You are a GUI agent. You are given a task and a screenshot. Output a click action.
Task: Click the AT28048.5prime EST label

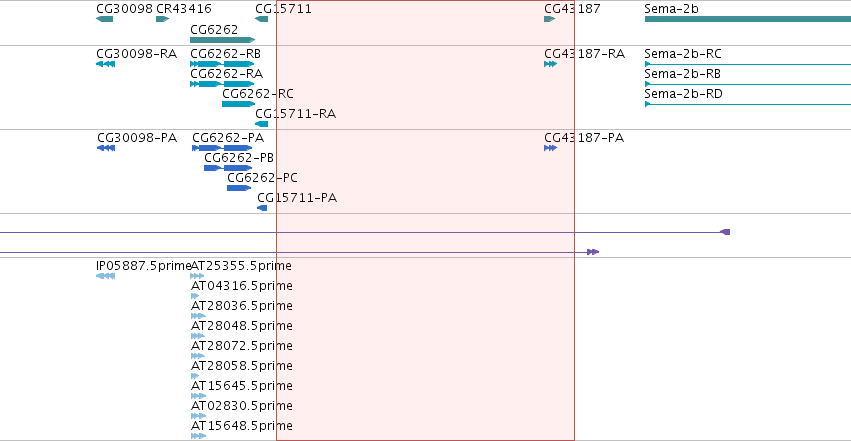pos(242,326)
